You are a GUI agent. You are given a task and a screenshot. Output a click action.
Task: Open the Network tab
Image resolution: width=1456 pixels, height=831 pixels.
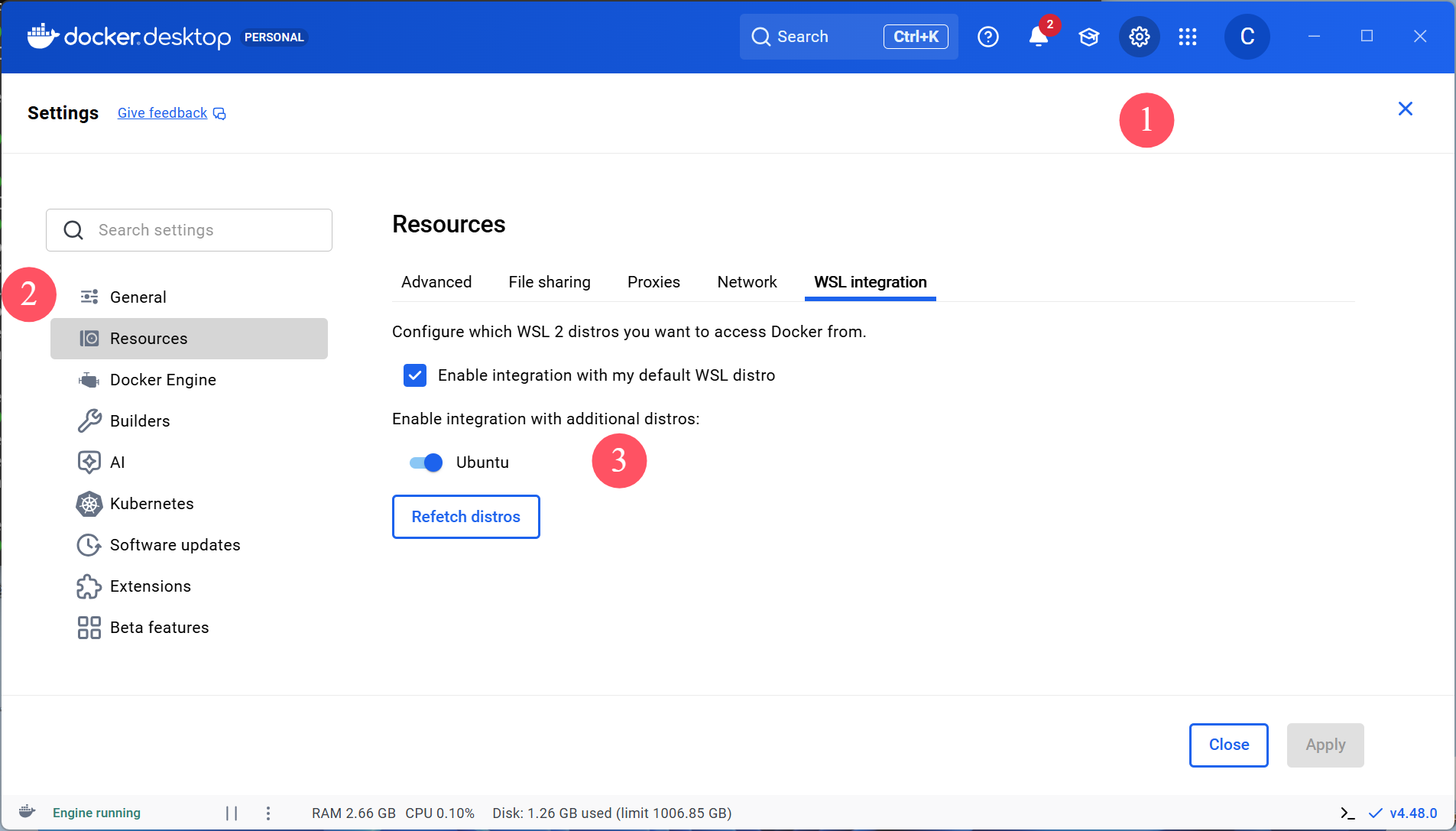pyautogui.click(x=747, y=282)
